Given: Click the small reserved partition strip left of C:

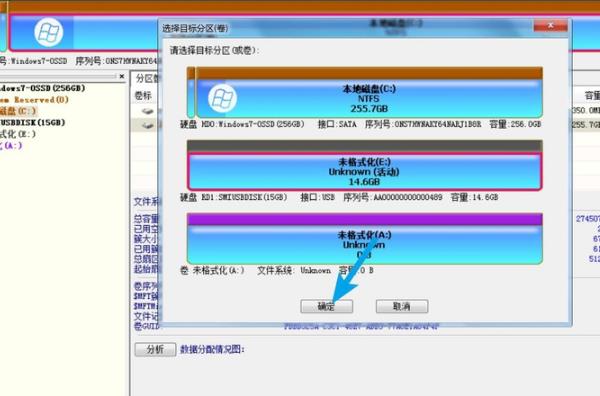Looking at the screenshot, I should click(191, 93).
